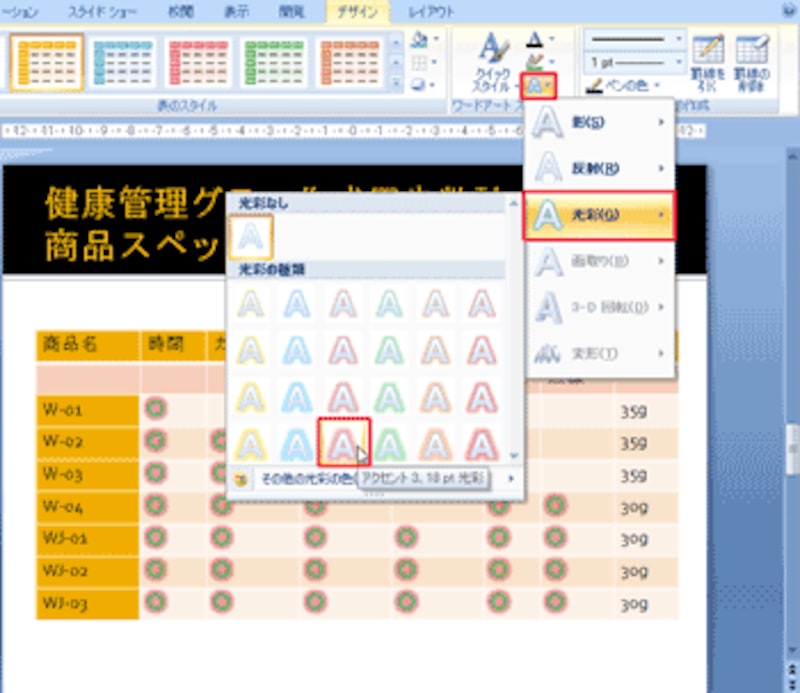Click the W-01 table cell

[x=87, y=410]
